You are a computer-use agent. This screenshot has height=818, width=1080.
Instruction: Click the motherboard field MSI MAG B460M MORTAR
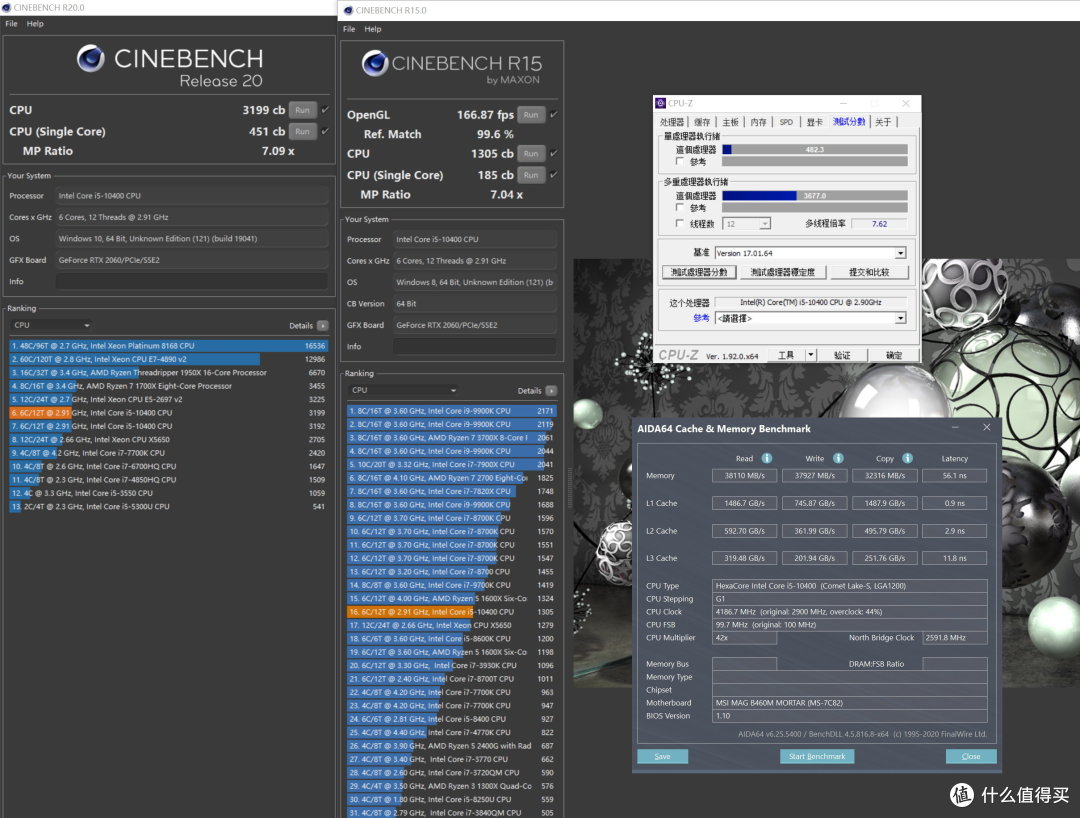point(850,703)
